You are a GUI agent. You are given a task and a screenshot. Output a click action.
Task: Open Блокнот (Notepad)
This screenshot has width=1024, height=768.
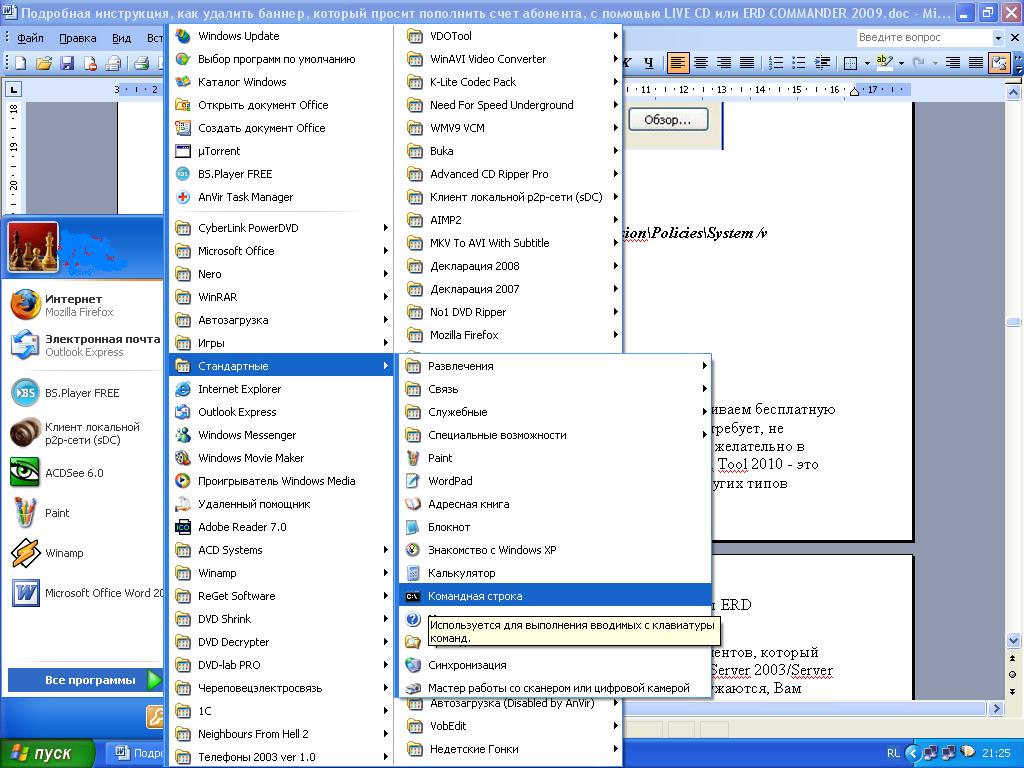coord(554,526)
